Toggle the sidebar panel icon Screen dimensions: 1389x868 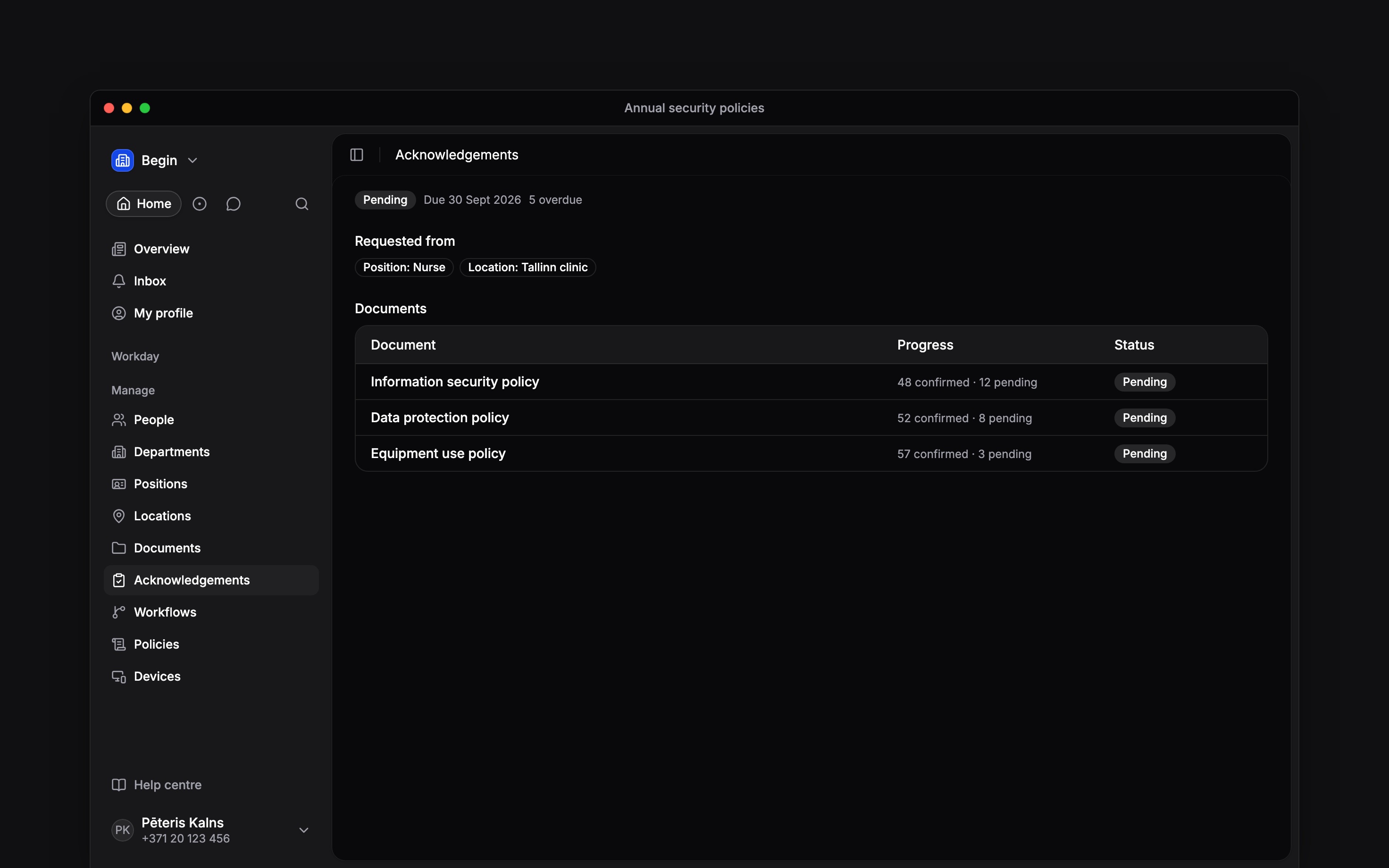coord(356,155)
